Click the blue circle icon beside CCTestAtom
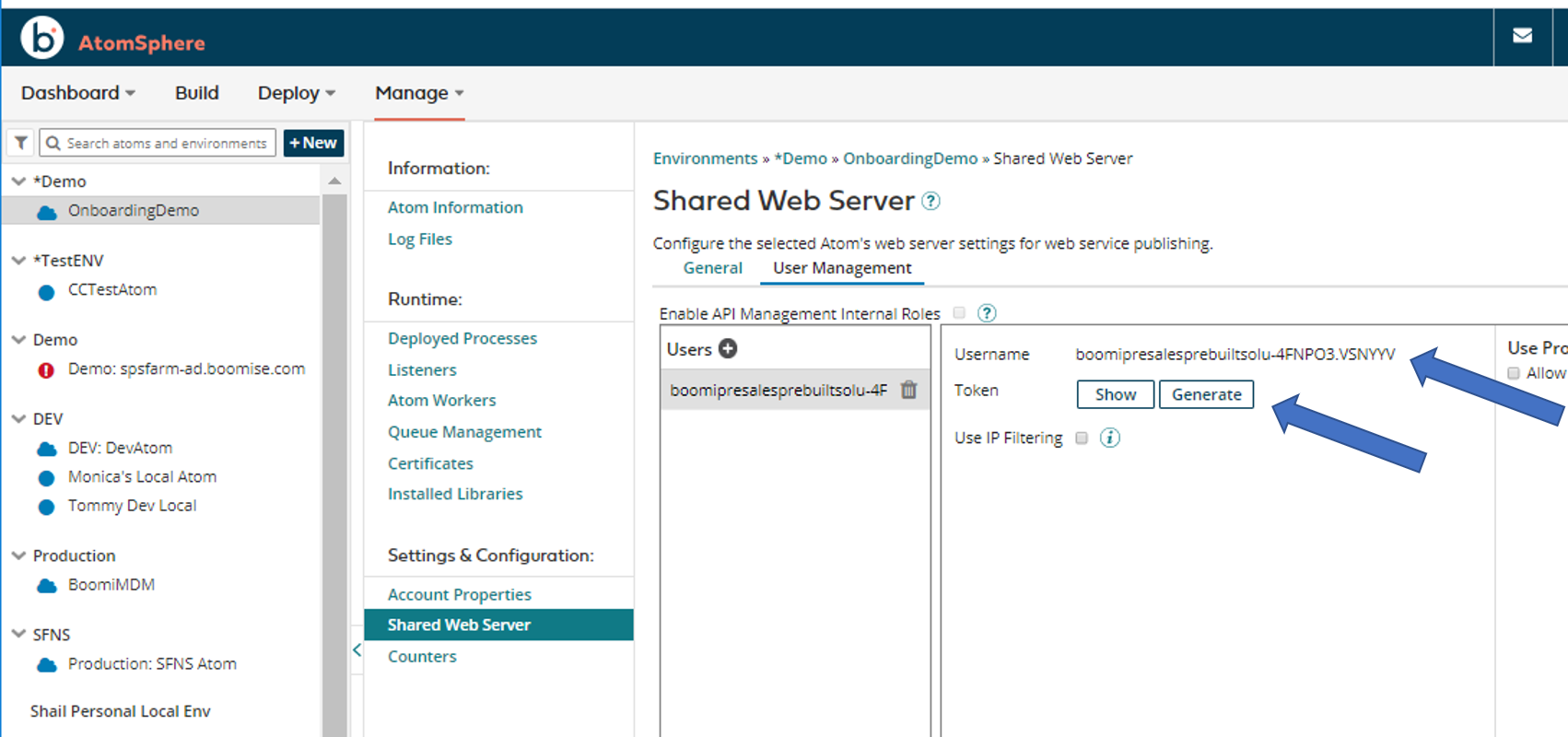Screen dimensions: 1568x737 46,292
